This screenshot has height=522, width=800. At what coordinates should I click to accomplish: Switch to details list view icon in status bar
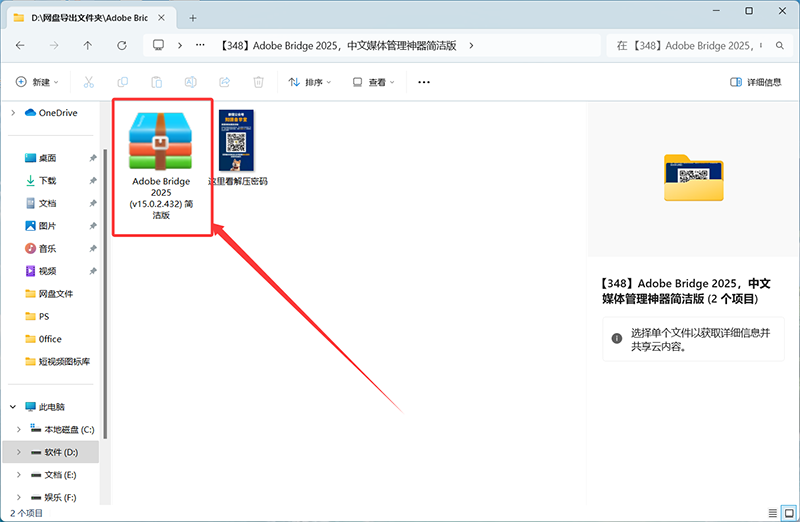pos(772,513)
